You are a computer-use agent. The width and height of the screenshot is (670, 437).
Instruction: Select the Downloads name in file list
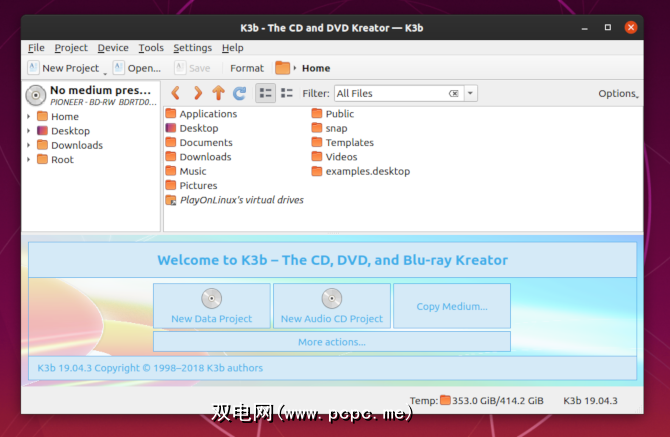(x=205, y=157)
